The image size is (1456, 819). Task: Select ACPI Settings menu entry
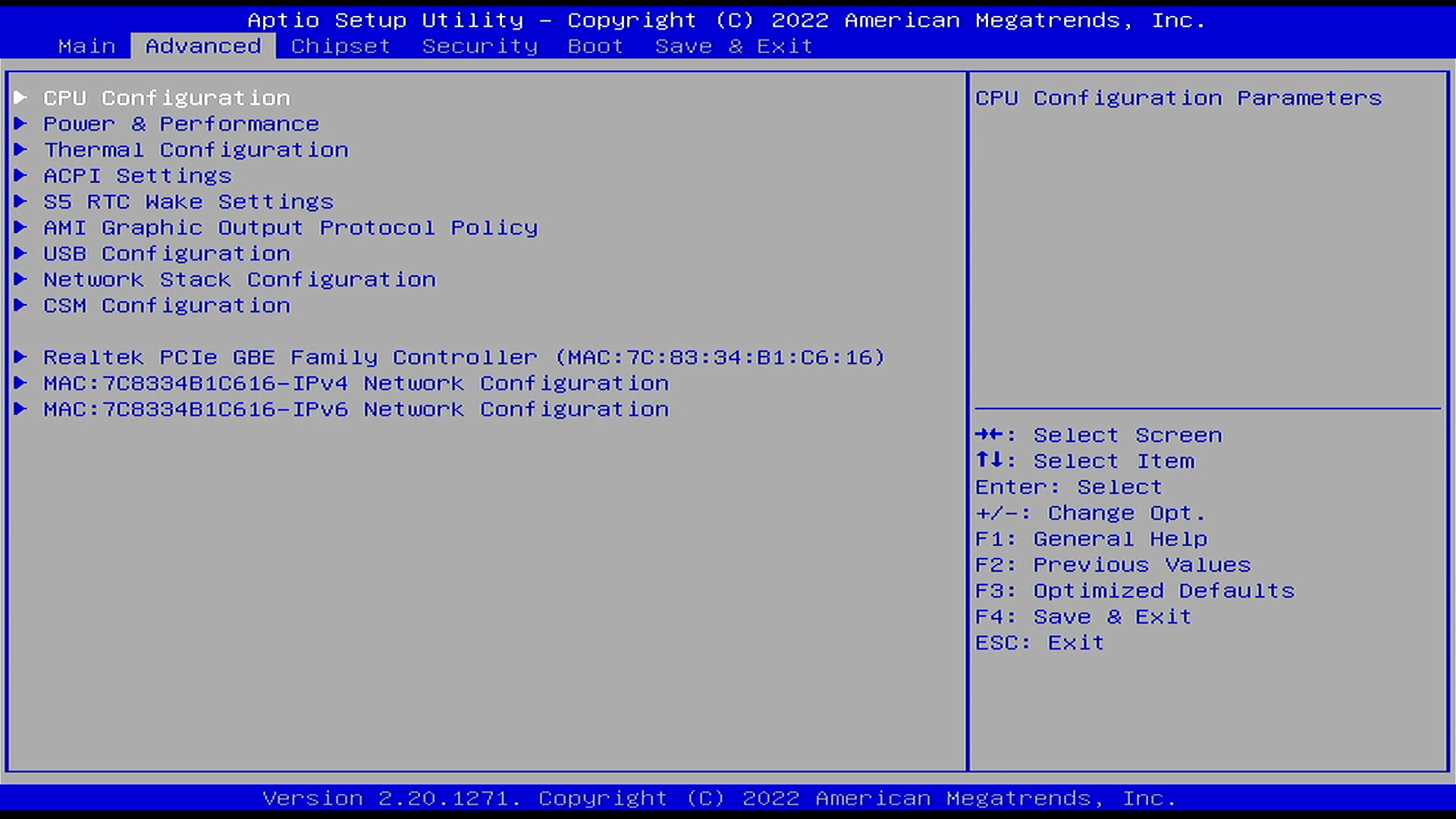137,175
